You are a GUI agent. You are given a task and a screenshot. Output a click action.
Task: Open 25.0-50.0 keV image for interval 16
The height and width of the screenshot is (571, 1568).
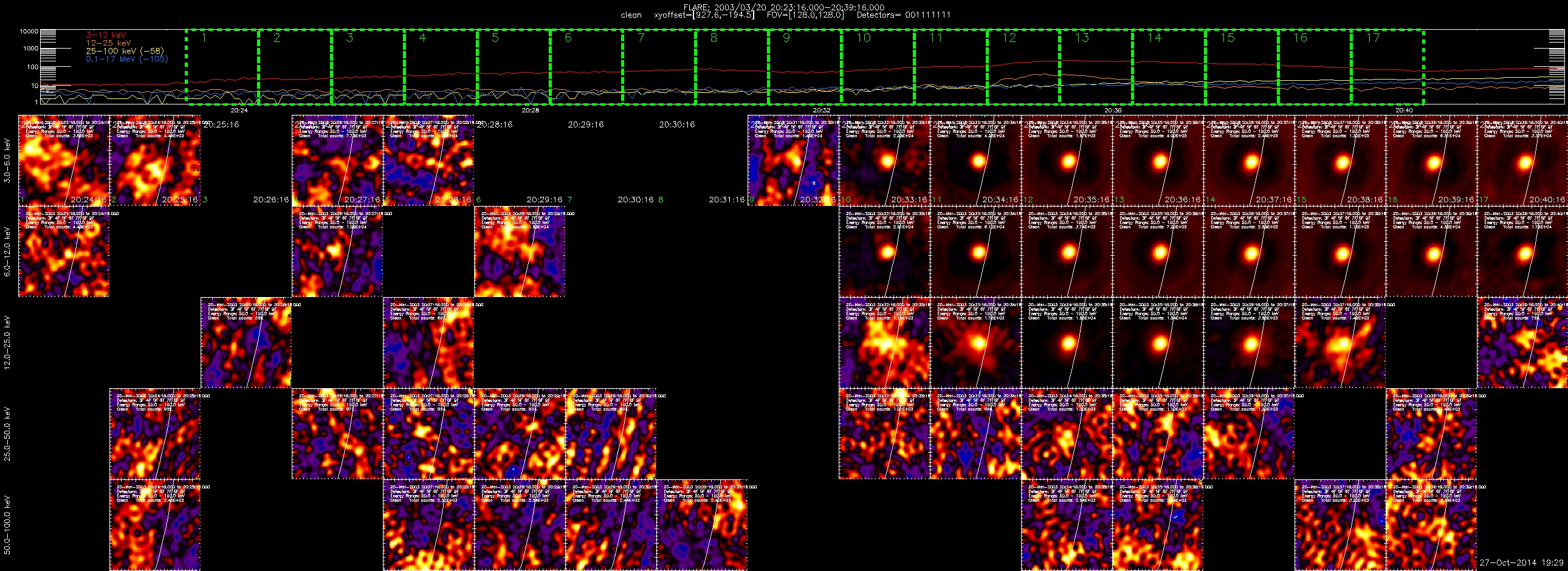click(x=1432, y=434)
